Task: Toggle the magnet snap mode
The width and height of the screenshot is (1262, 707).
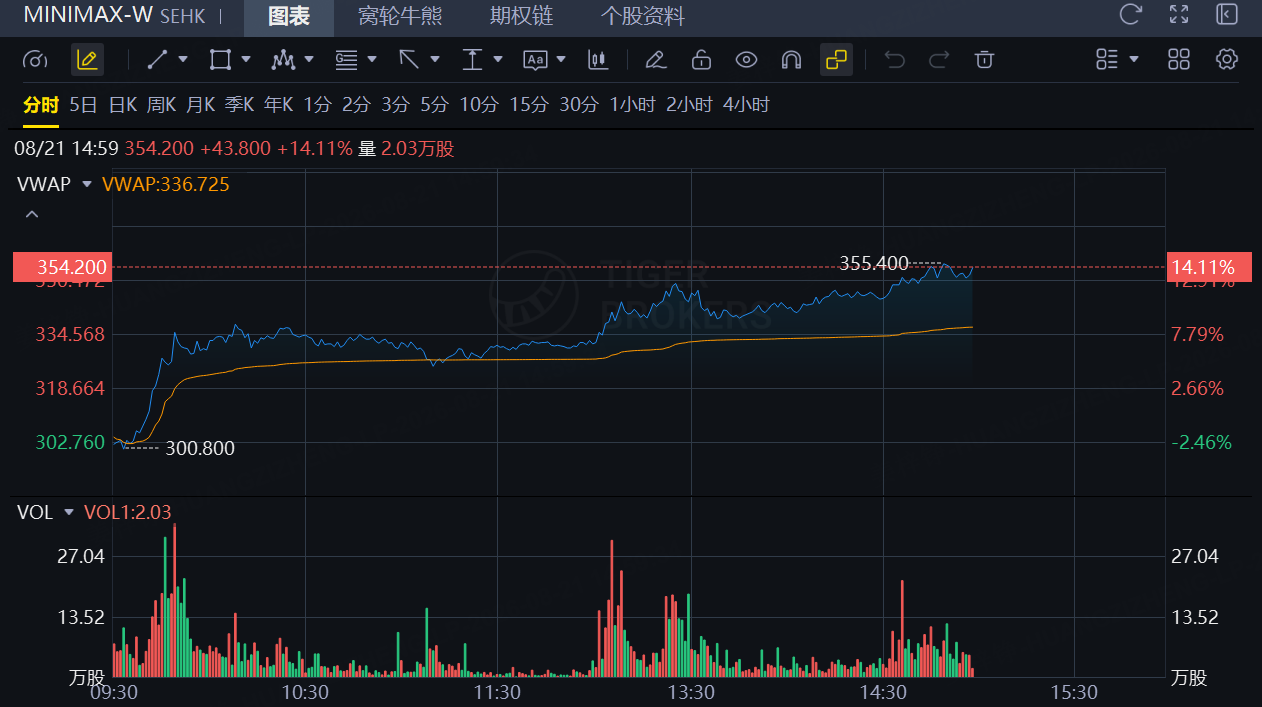Action: (x=791, y=60)
